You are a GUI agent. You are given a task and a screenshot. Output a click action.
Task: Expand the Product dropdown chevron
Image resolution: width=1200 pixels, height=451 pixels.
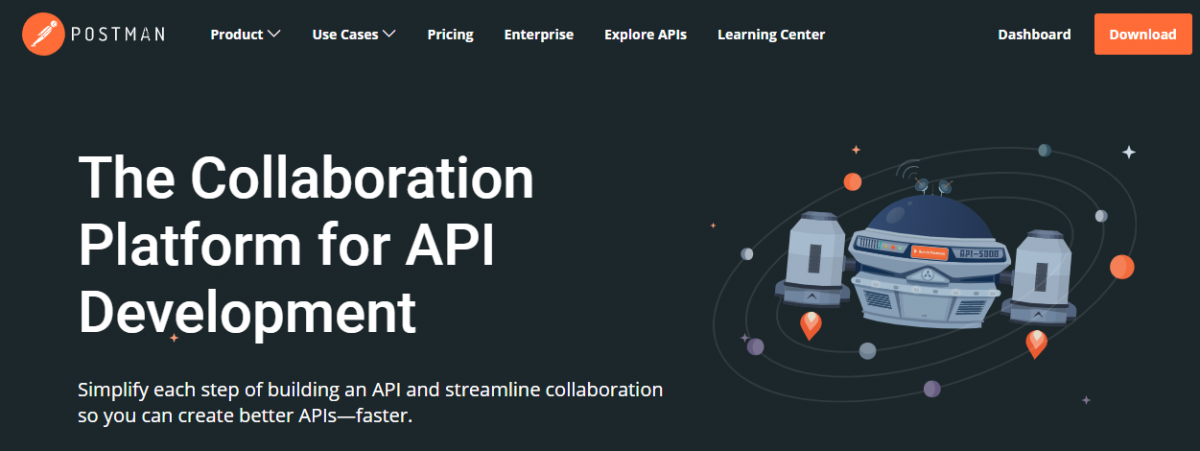click(x=274, y=34)
